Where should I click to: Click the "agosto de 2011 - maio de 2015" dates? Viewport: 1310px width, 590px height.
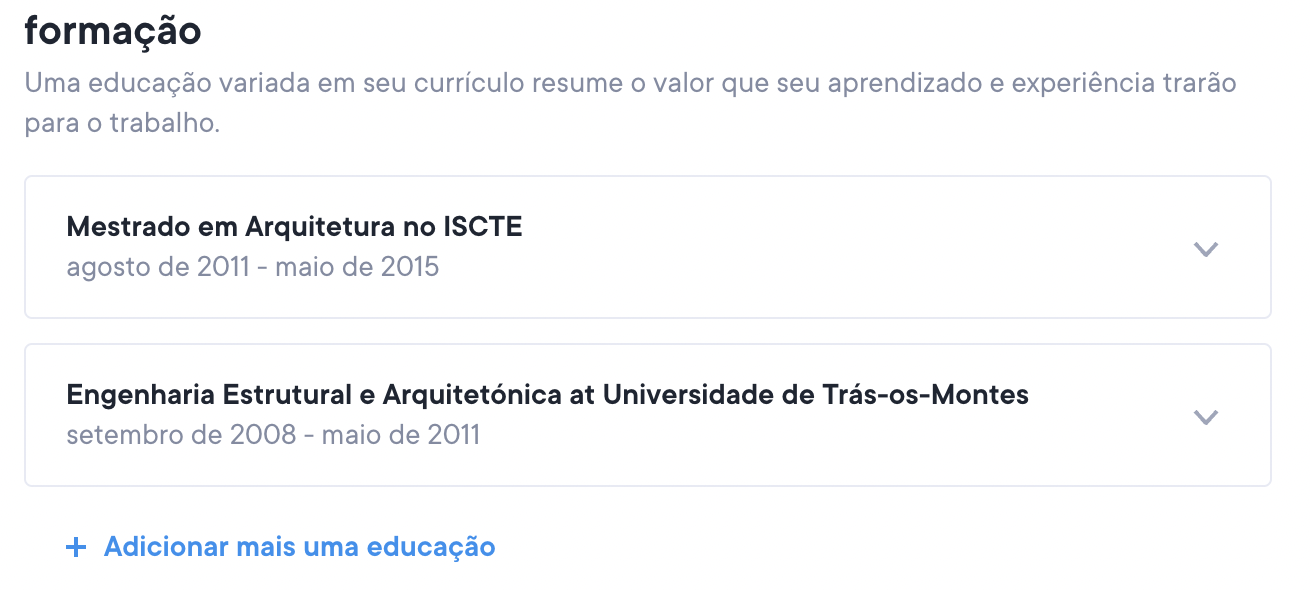252,267
